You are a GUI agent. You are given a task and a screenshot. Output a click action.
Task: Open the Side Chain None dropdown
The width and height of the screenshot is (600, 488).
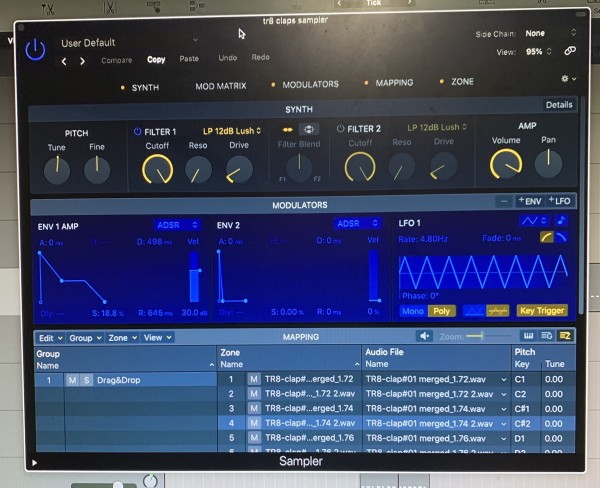pyautogui.click(x=543, y=33)
